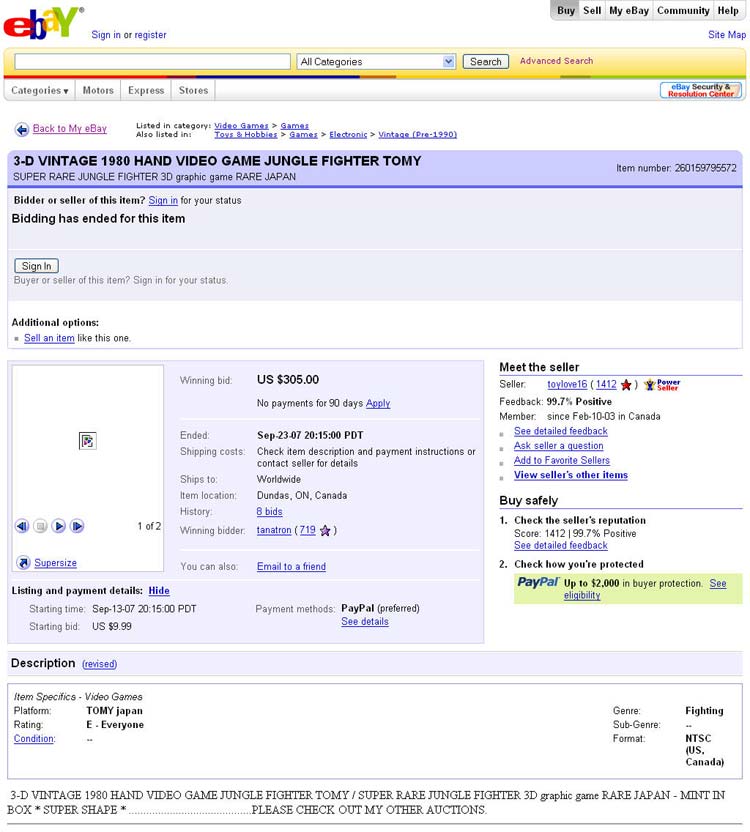This screenshot has width=750, height=832.
Task: Open Toys & Hobbies category link
Action: [x=246, y=135]
